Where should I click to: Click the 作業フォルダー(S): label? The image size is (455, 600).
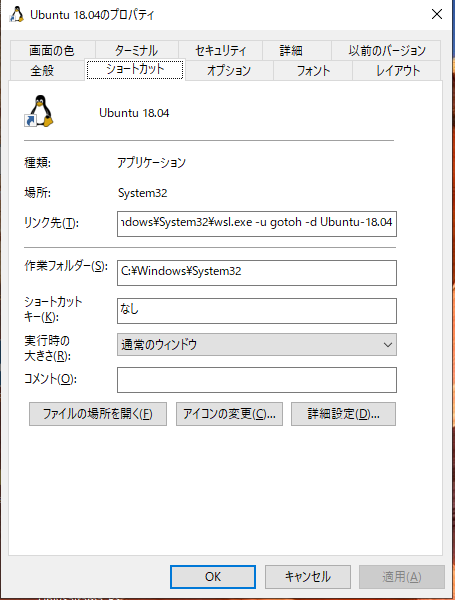pos(66,266)
